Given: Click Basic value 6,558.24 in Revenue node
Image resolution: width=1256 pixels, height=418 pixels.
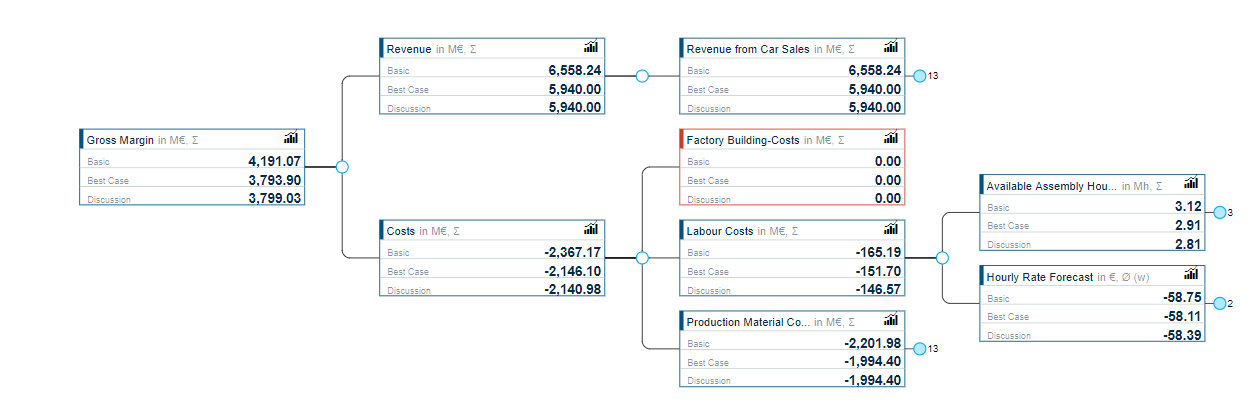Looking at the screenshot, I should coord(574,71).
